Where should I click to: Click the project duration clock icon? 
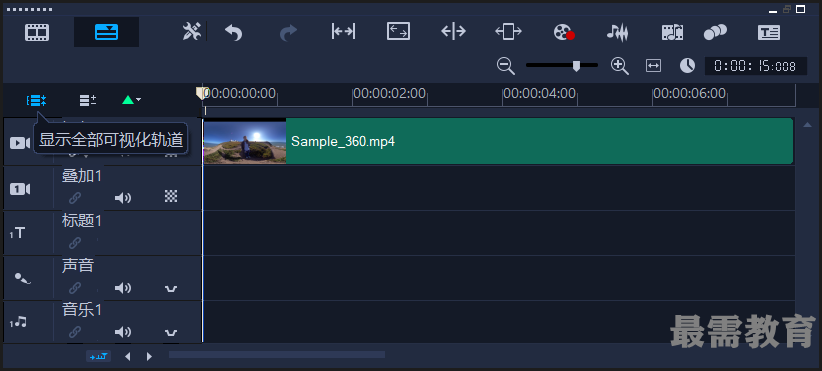pos(687,66)
